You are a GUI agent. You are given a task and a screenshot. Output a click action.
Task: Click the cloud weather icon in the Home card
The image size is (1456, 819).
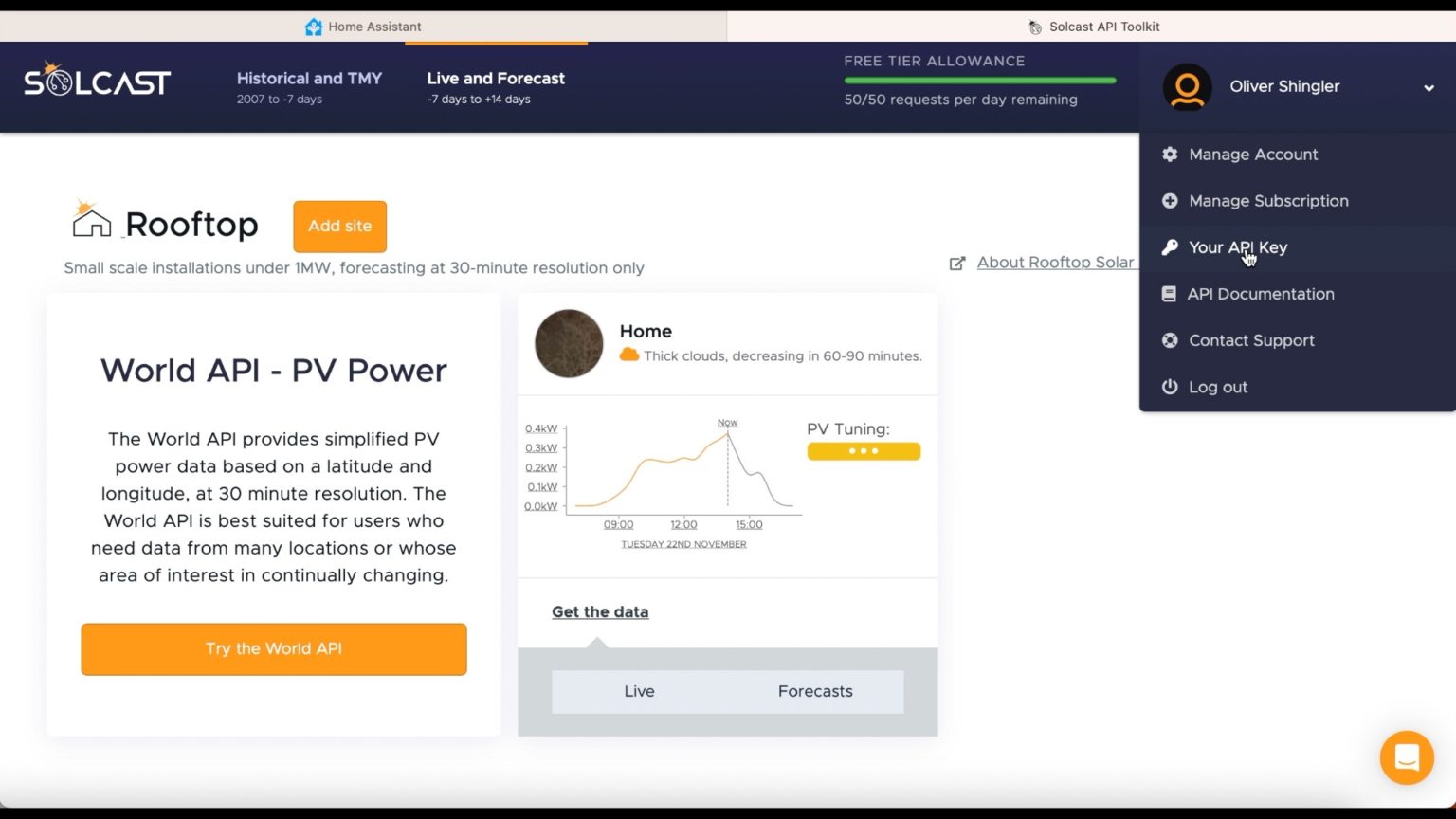coord(629,354)
